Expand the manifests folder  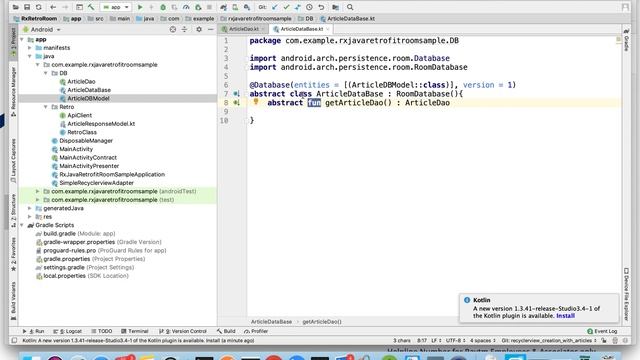(30, 48)
